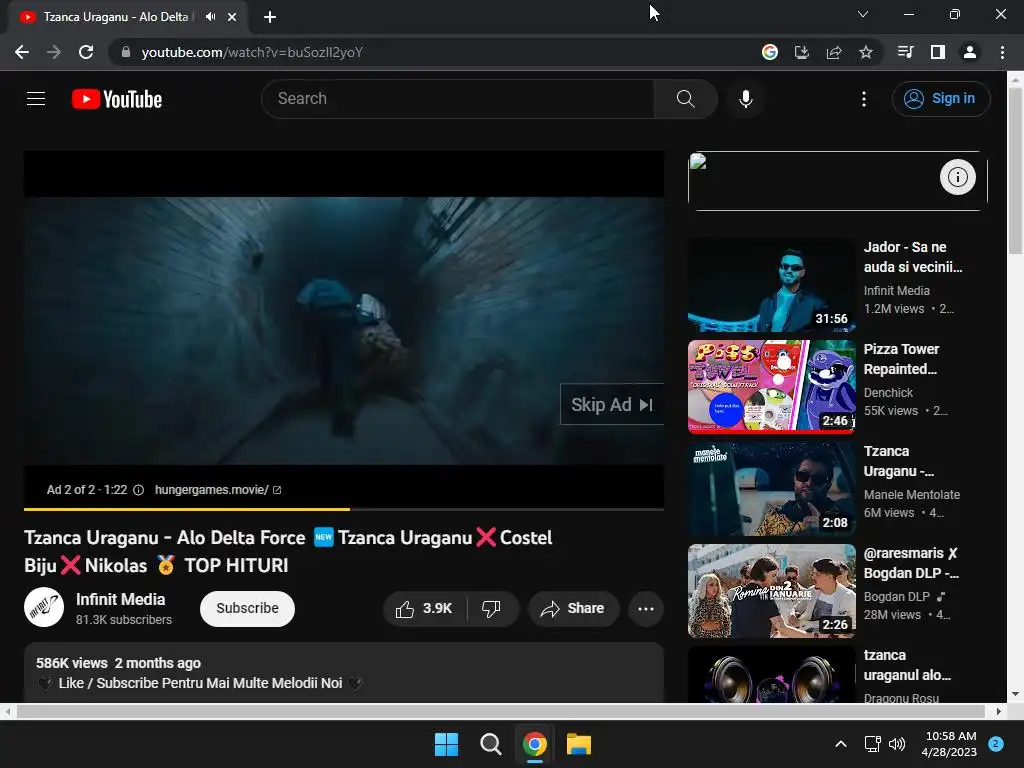
Task: Toggle Chrome side panel
Action: [938, 52]
